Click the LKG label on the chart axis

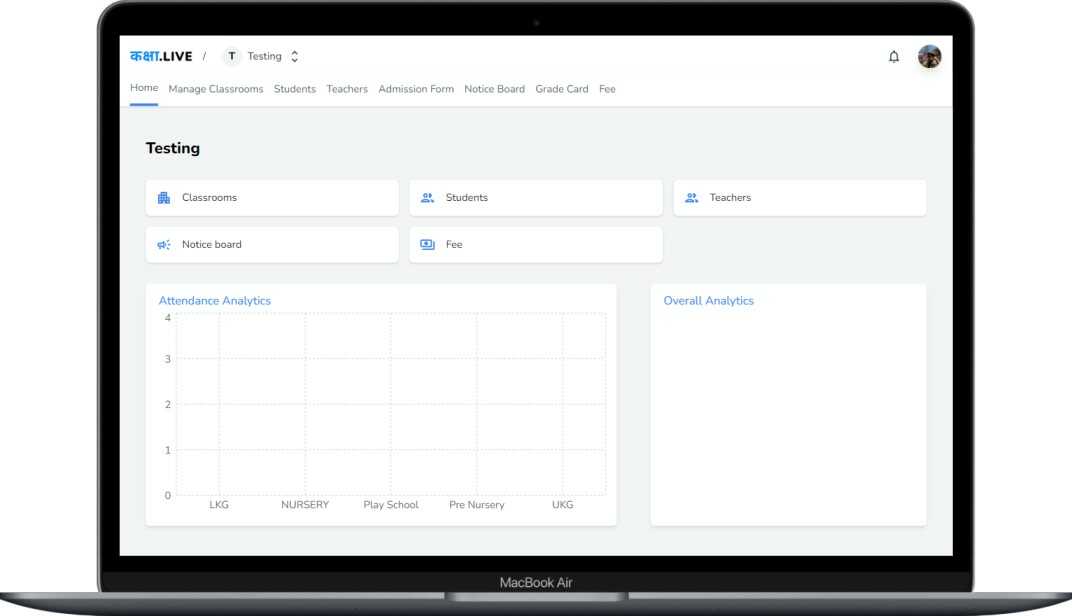point(219,504)
